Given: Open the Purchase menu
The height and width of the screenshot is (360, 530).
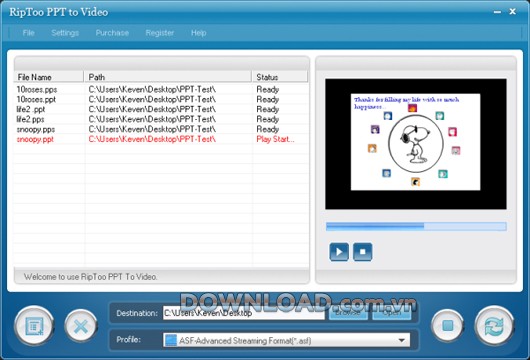Looking at the screenshot, I should (112, 33).
